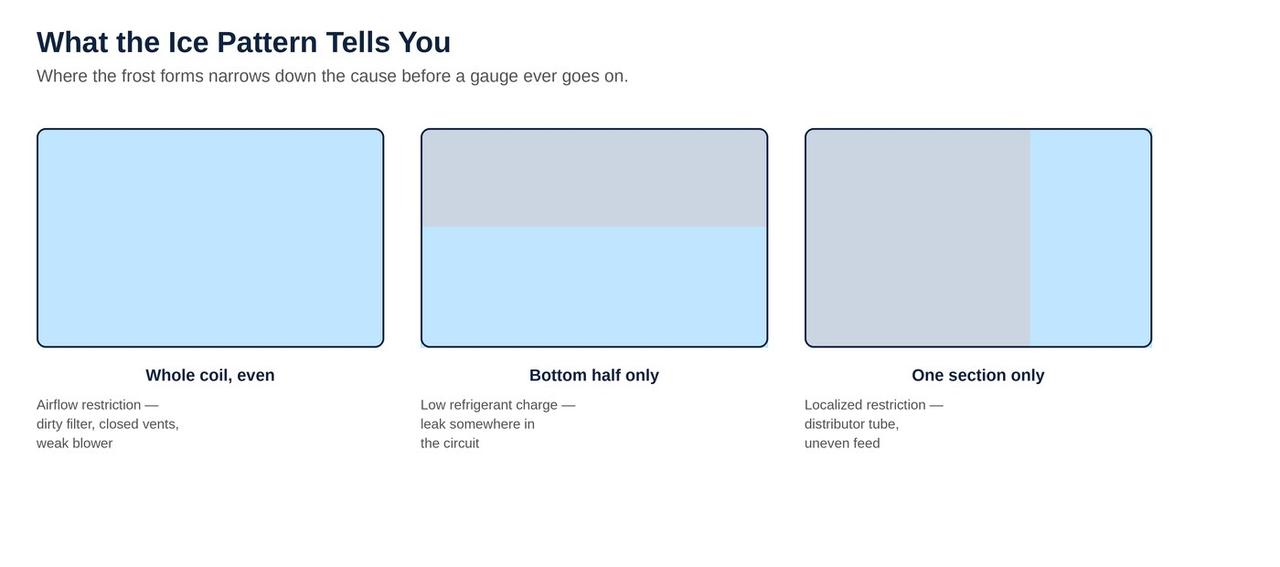Click the 'Localized restriction —' text line
Screen dimensions: 1280x567
point(874,405)
